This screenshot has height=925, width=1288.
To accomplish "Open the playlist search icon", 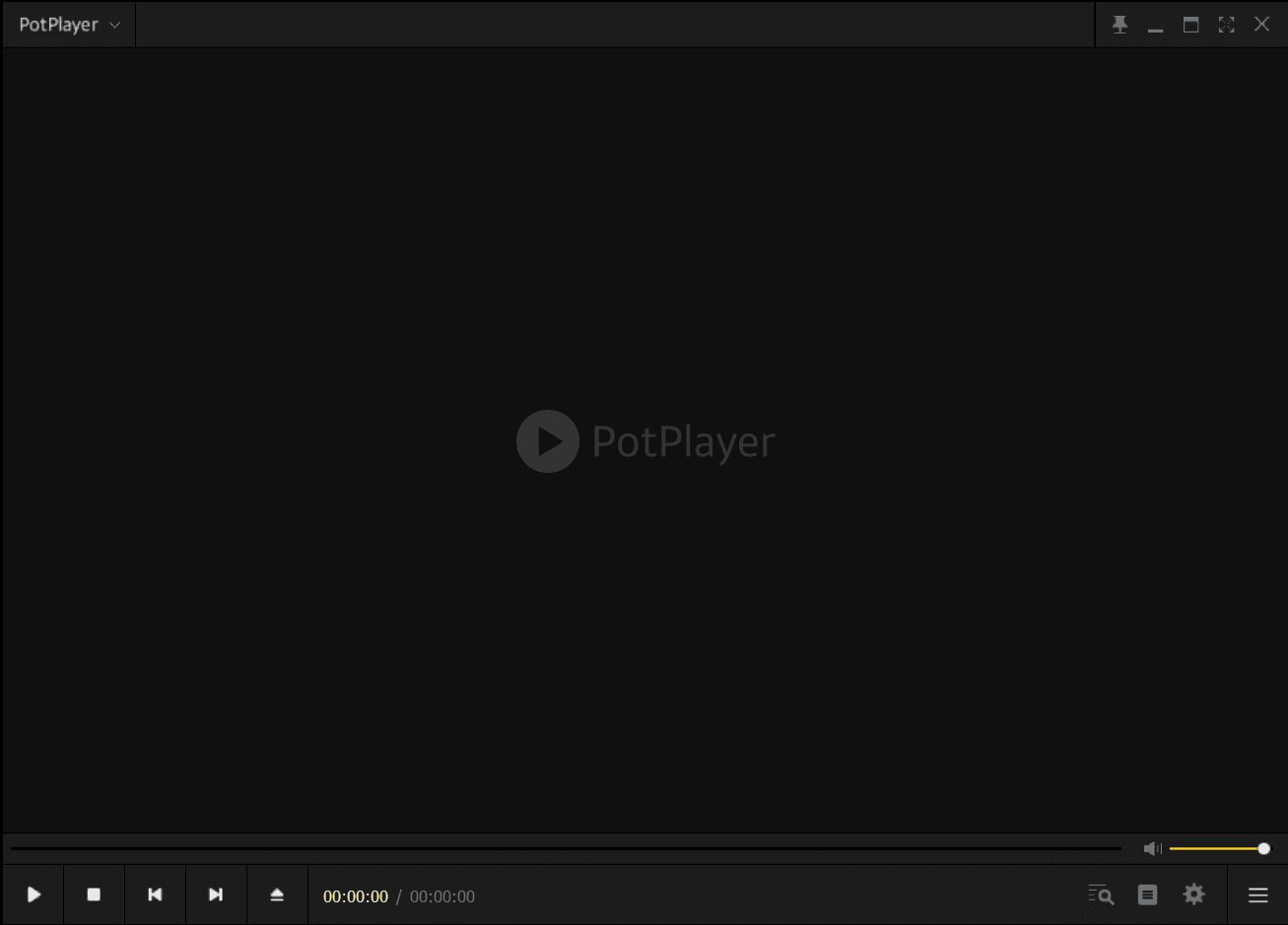I will pyautogui.click(x=1101, y=894).
